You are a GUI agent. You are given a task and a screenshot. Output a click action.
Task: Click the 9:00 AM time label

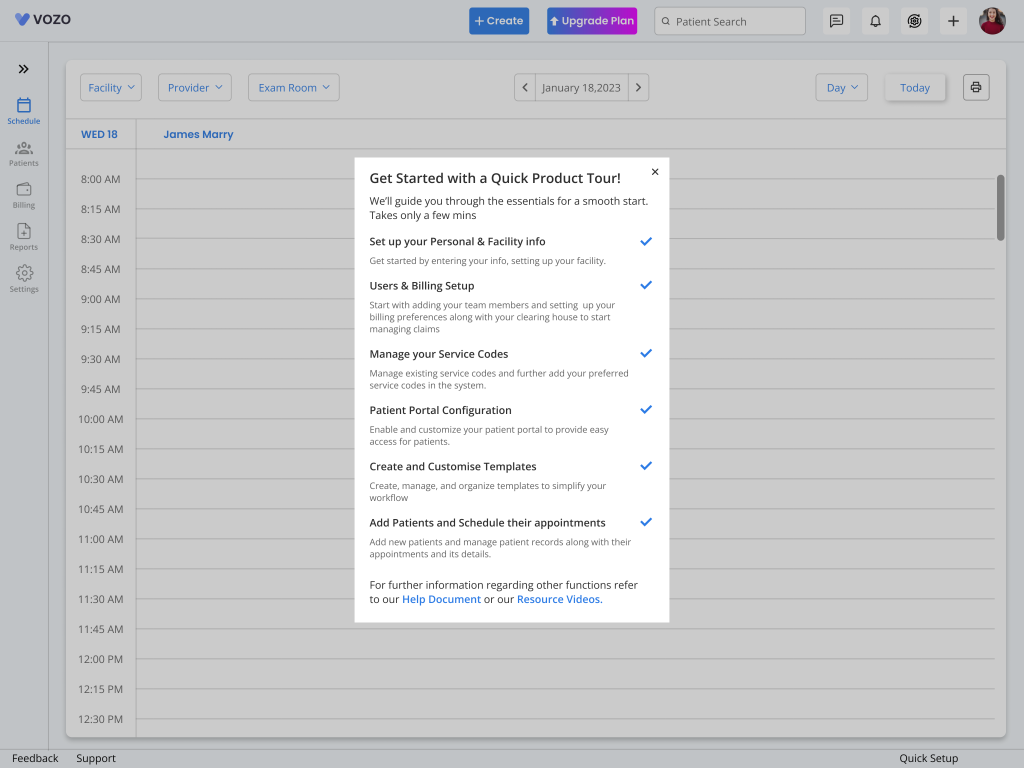point(101,299)
